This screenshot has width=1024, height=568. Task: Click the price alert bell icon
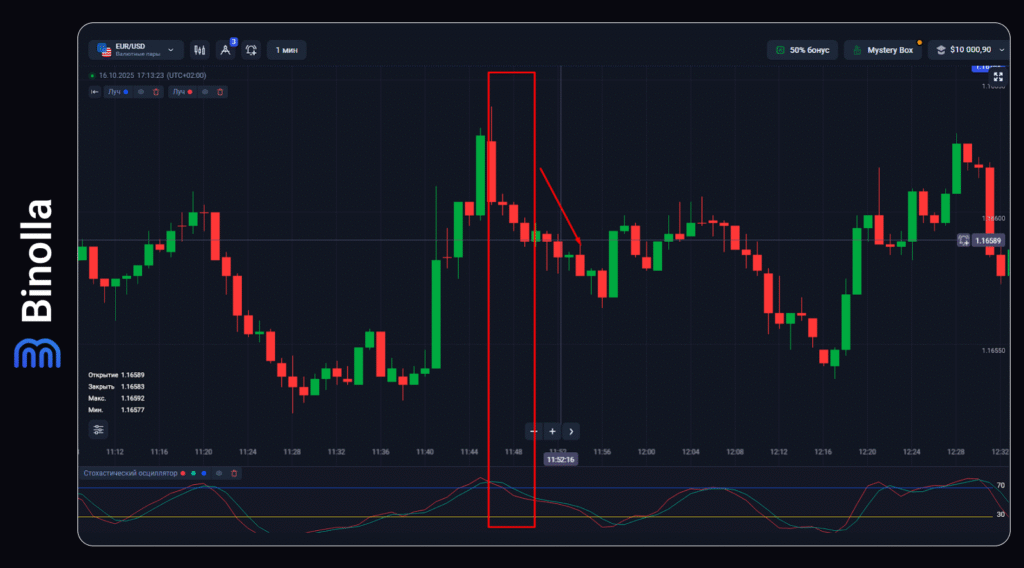[251, 50]
